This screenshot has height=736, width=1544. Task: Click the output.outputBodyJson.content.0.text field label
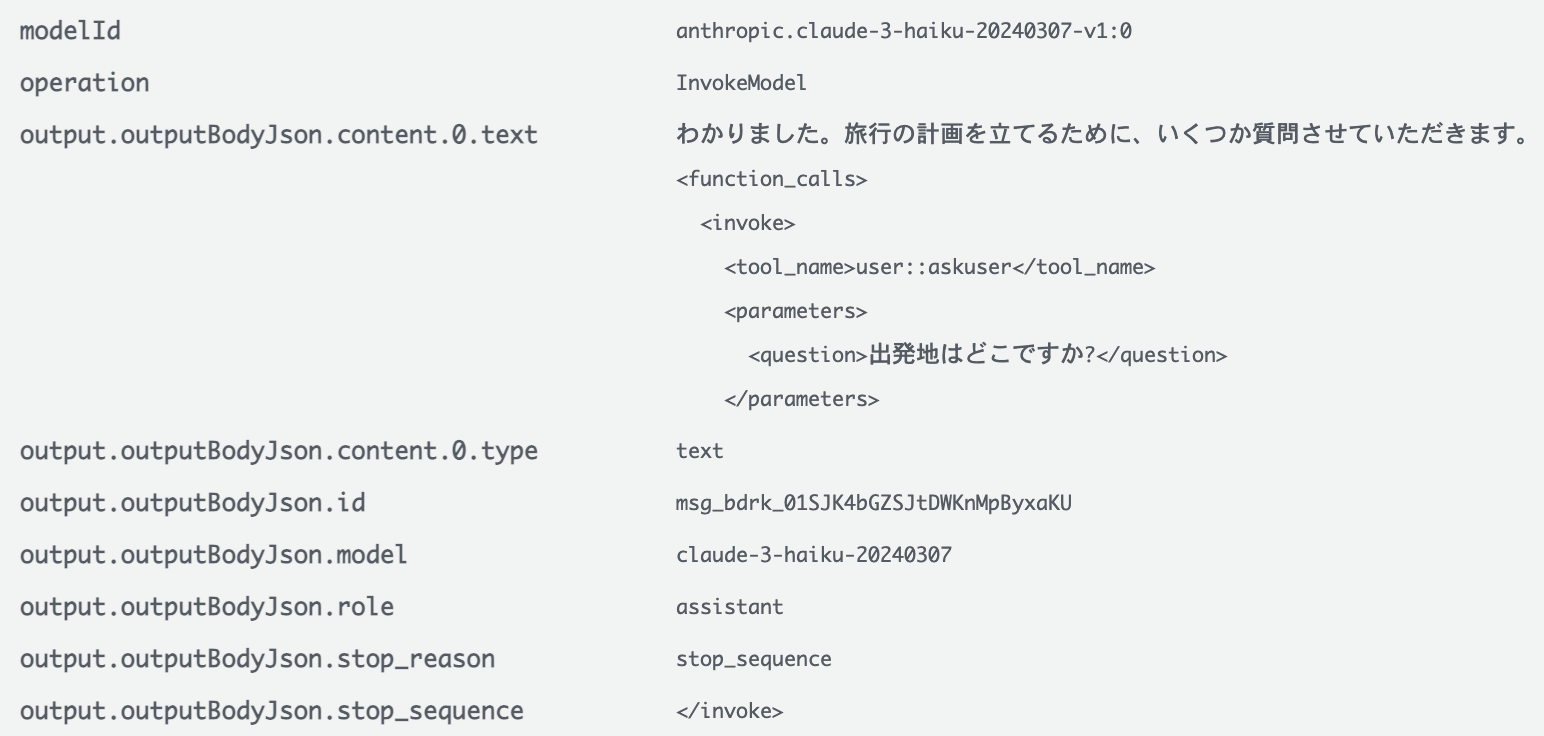pos(279,135)
